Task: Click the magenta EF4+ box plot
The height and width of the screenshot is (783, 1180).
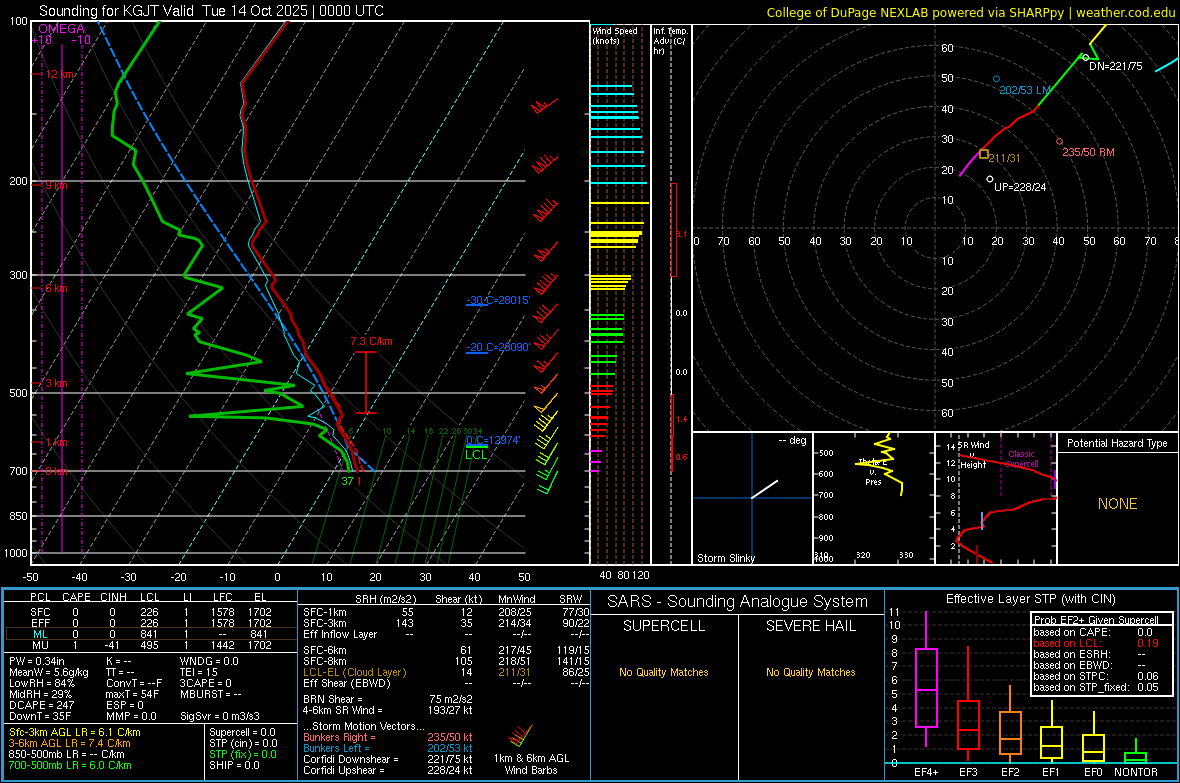Action: (926, 679)
